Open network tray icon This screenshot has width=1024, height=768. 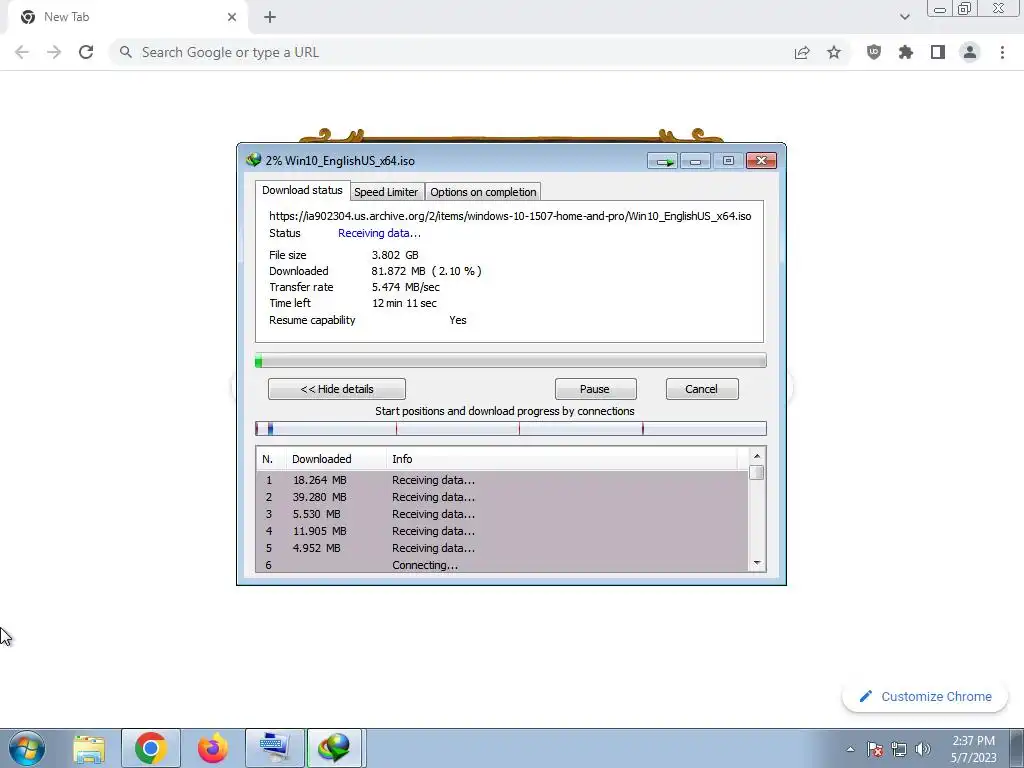point(899,749)
